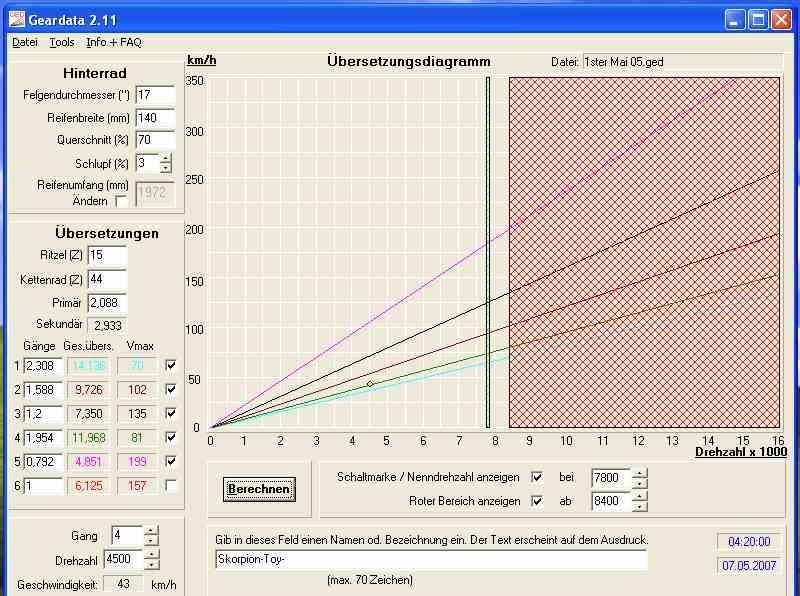Click the Berechnen button
The width and height of the screenshot is (800, 596).
point(259,489)
